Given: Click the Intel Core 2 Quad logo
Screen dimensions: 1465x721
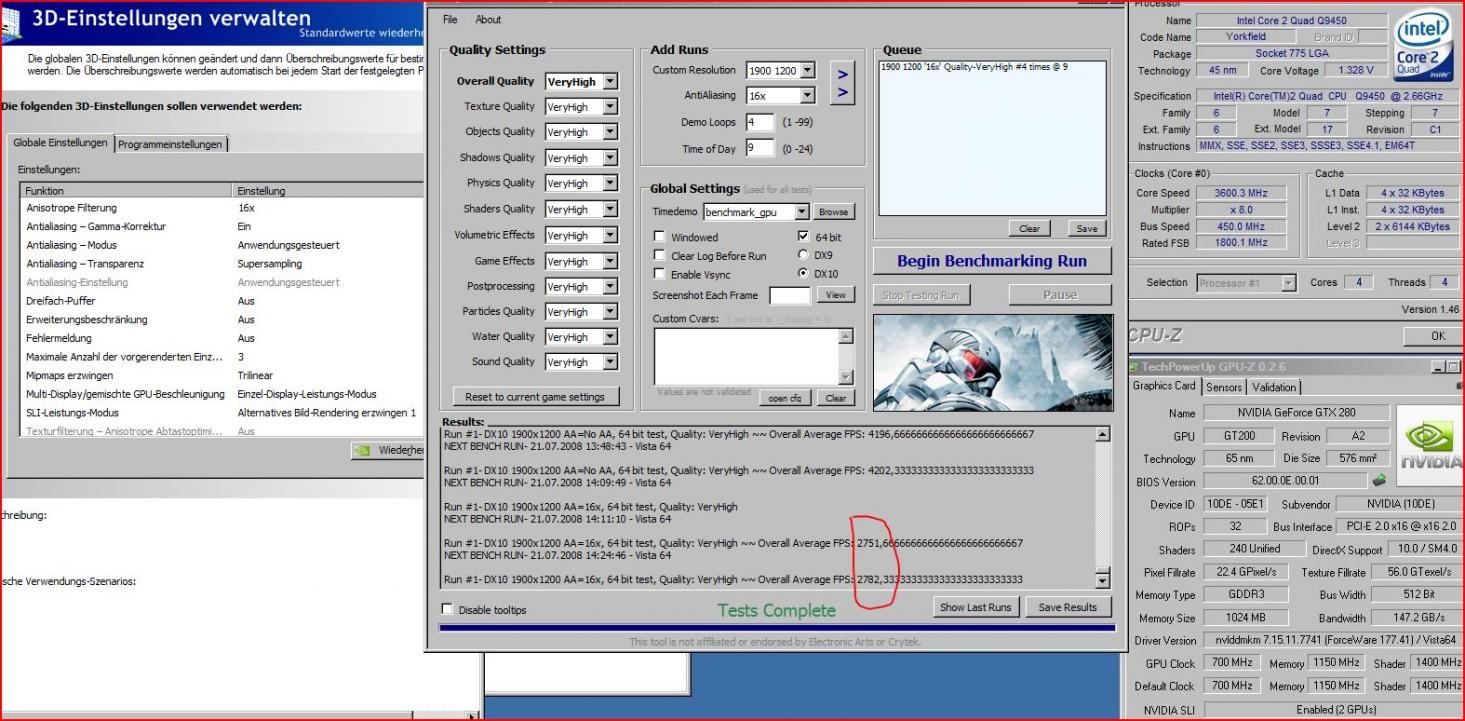Looking at the screenshot, I should (x=1423, y=46).
